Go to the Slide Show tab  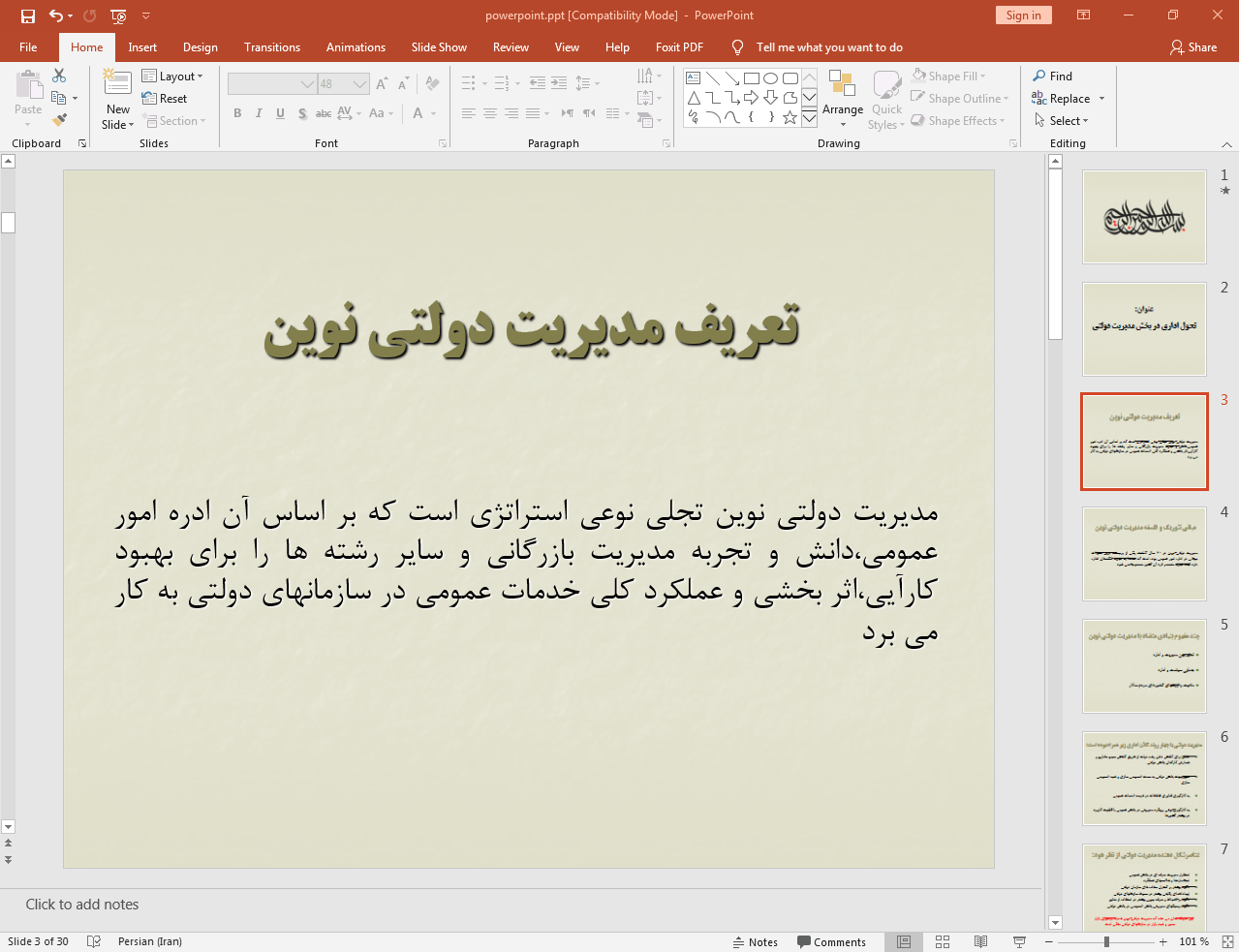coord(439,46)
